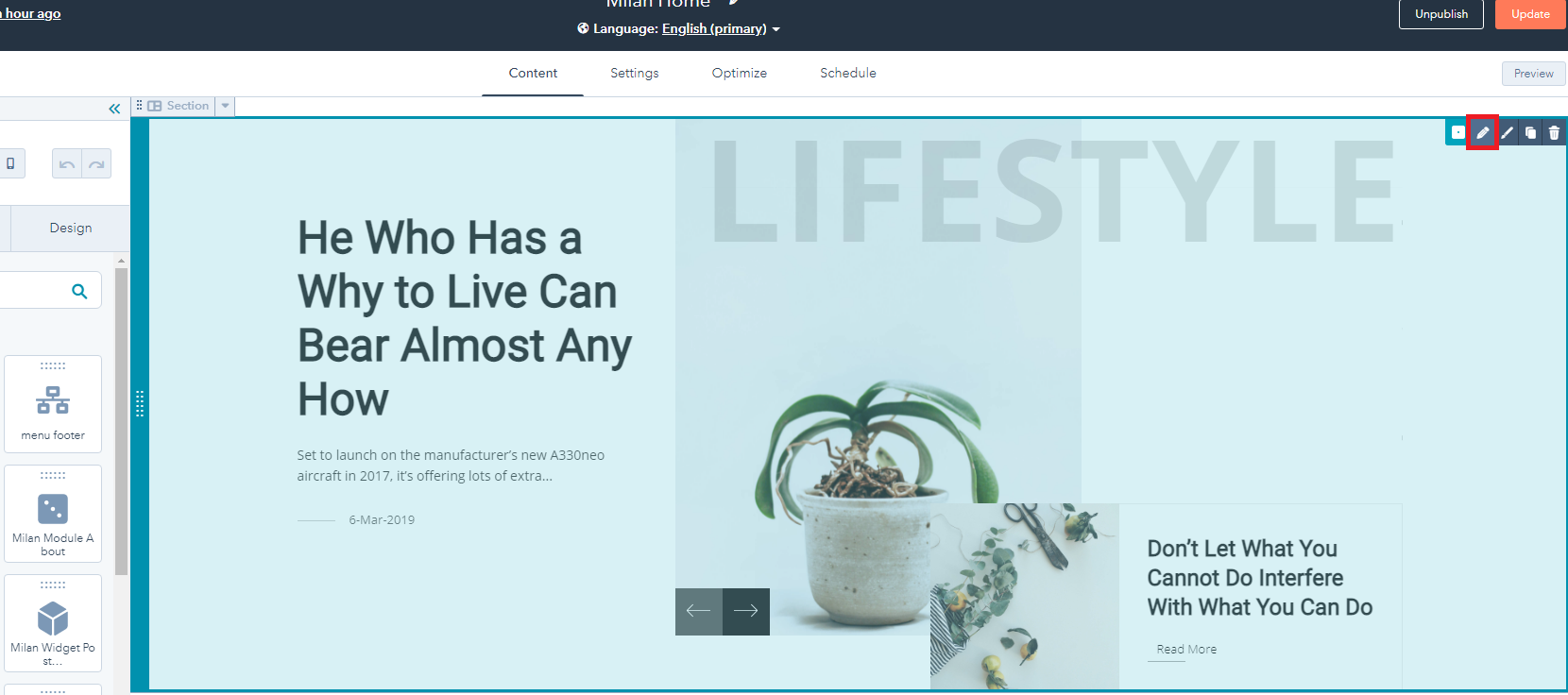Click the Update button

[1529, 14]
